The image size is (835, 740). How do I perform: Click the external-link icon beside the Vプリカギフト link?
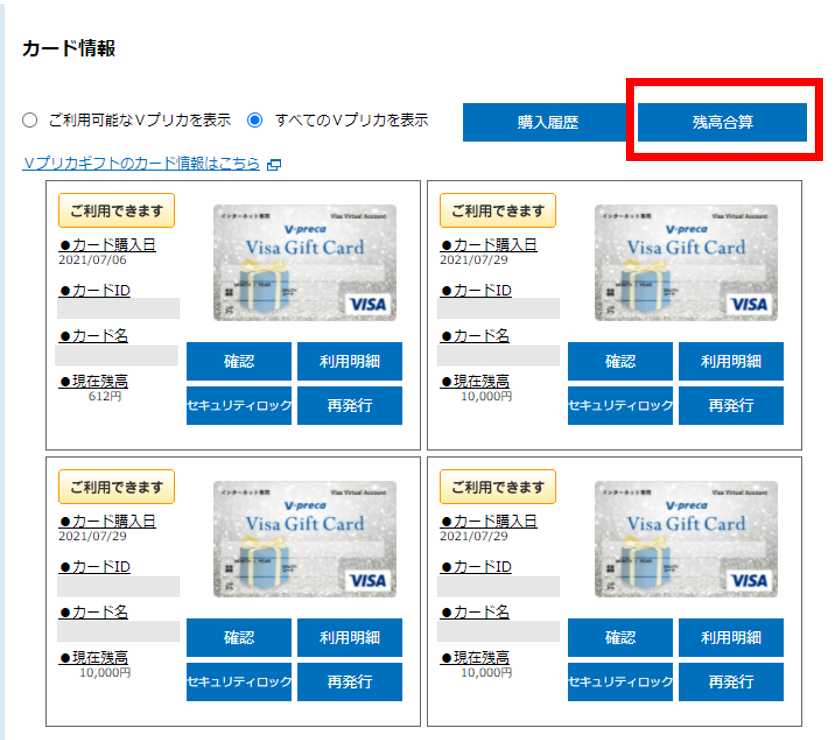coord(274,165)
